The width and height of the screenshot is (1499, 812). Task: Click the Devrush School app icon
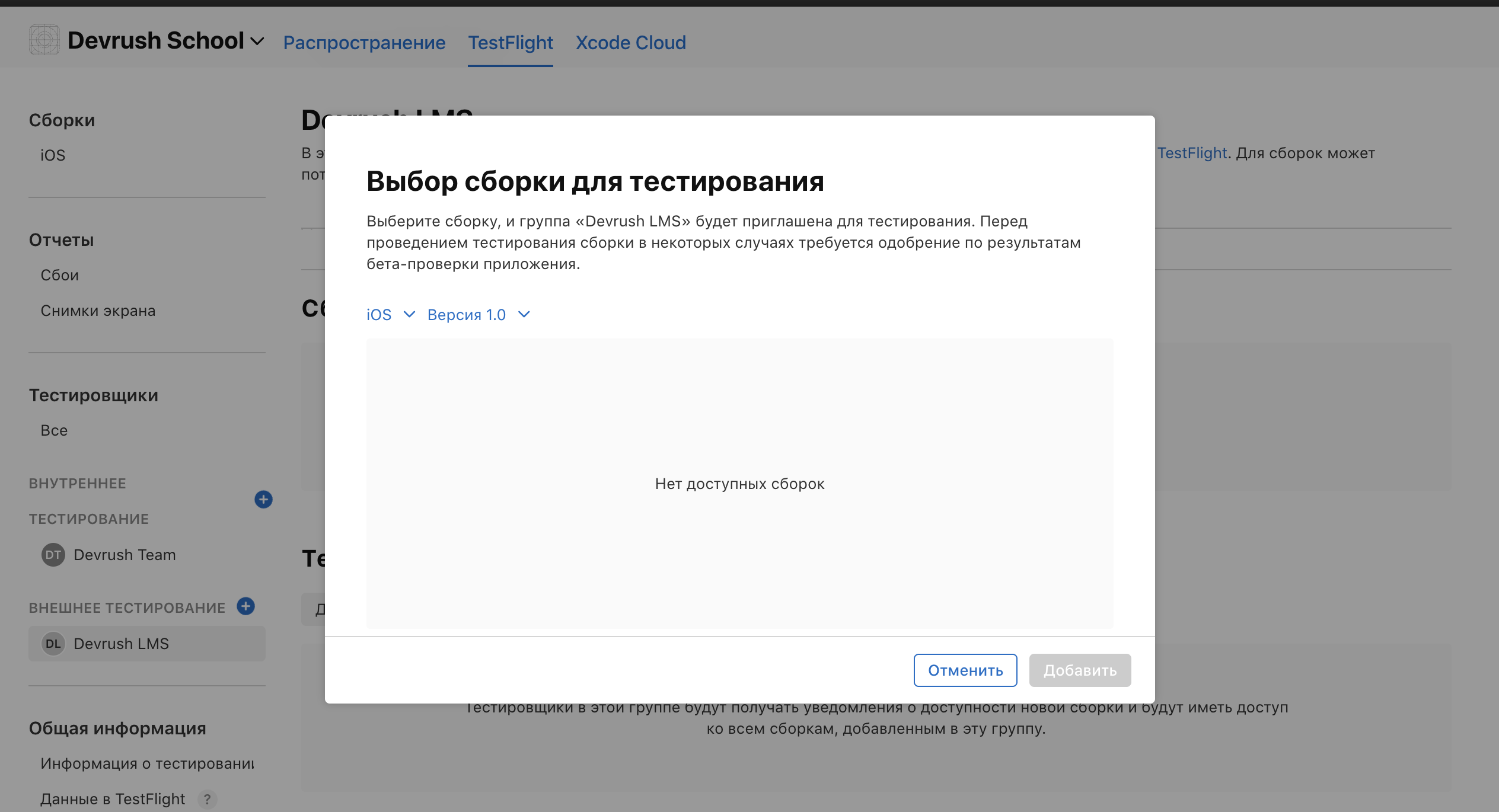(44, 40)
